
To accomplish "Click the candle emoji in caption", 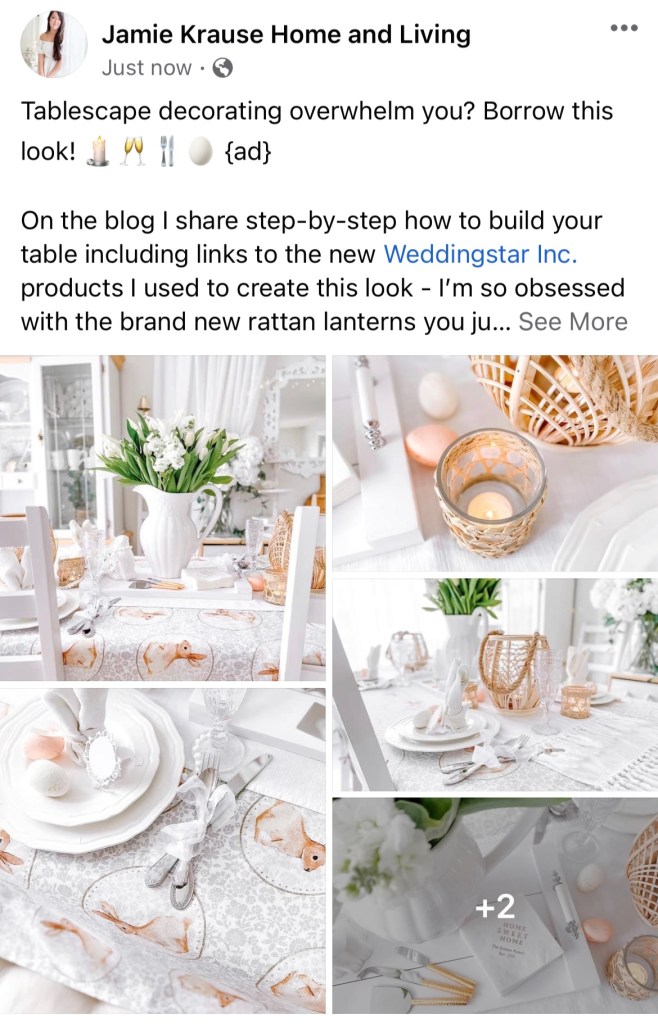I will [x=98, y=152].
